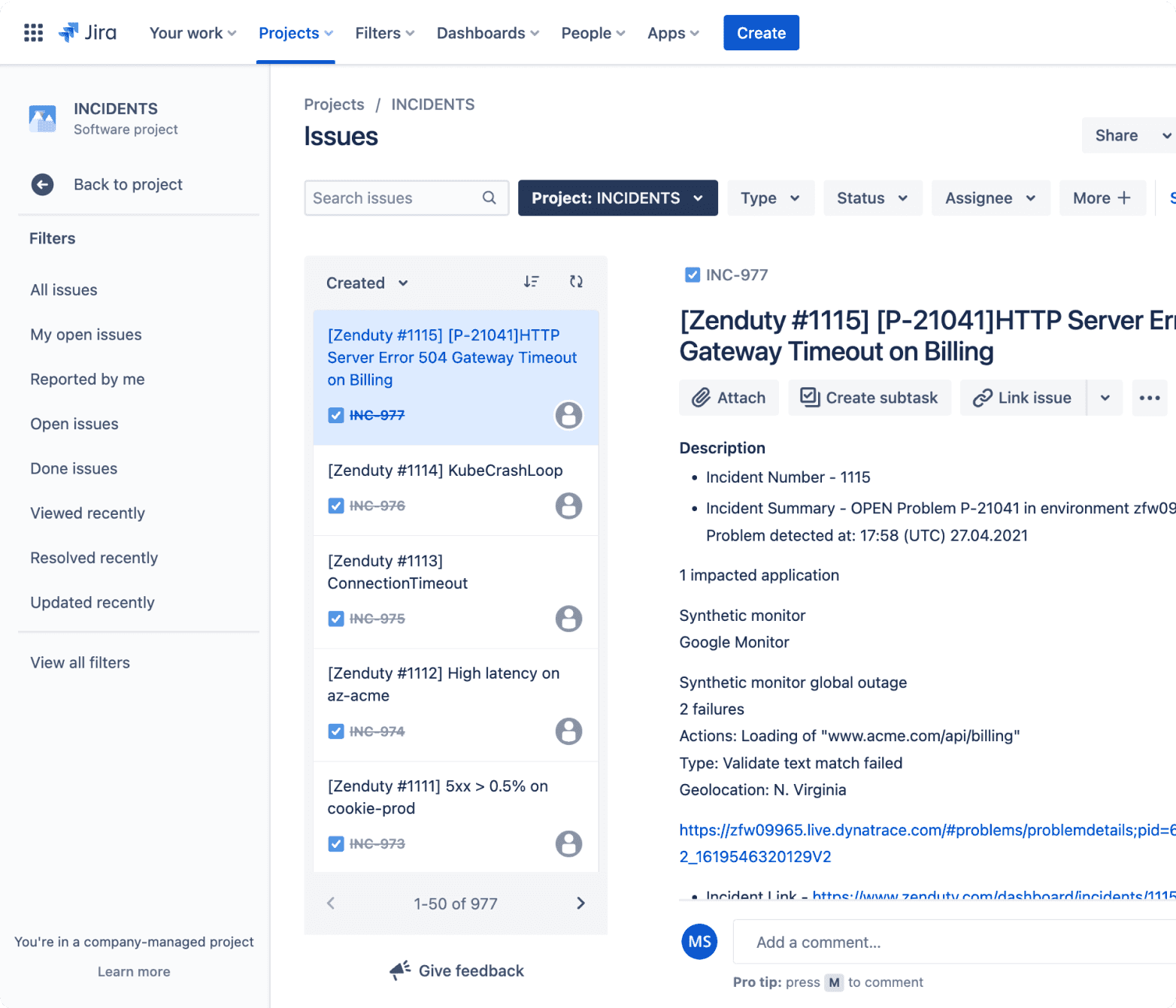Open View all filters link
The height and width of the screenshot is (1008, 1176).
[x=80, y=662]
